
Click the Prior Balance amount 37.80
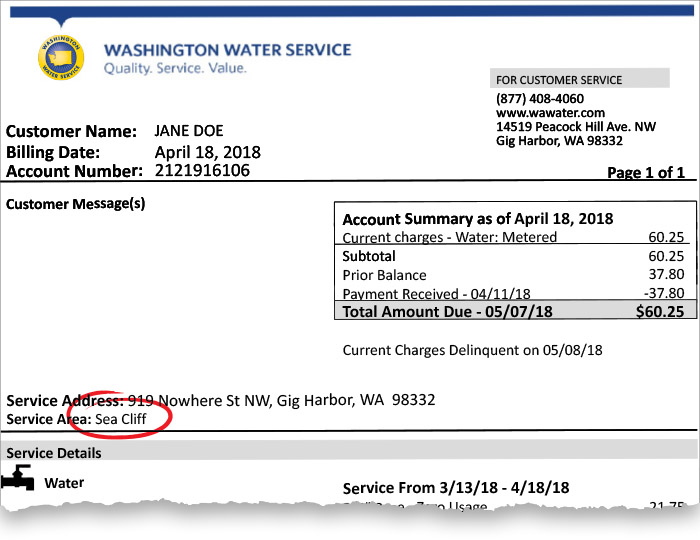663,275
